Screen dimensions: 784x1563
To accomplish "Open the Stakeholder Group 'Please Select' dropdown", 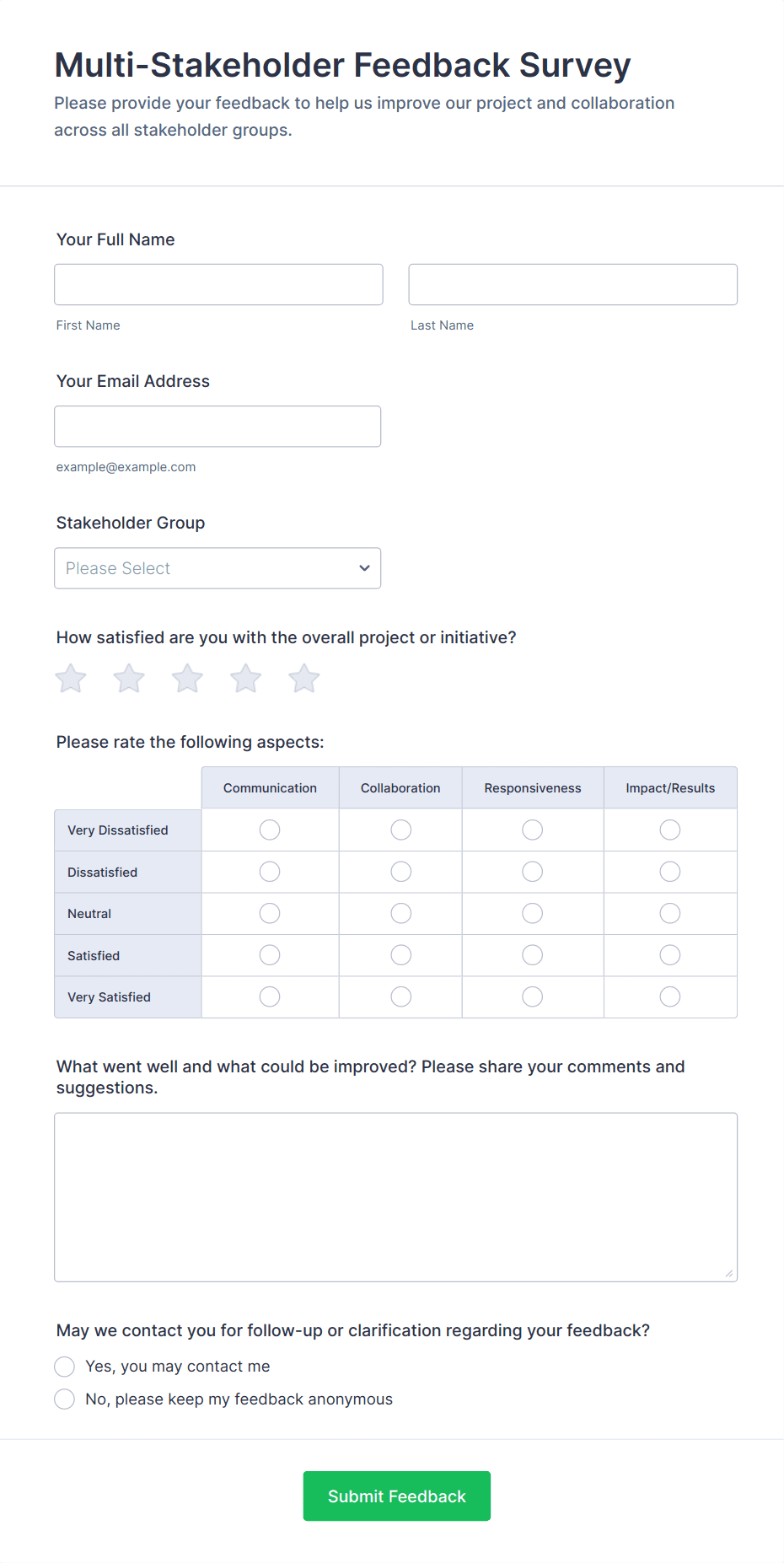I will 217,568.
